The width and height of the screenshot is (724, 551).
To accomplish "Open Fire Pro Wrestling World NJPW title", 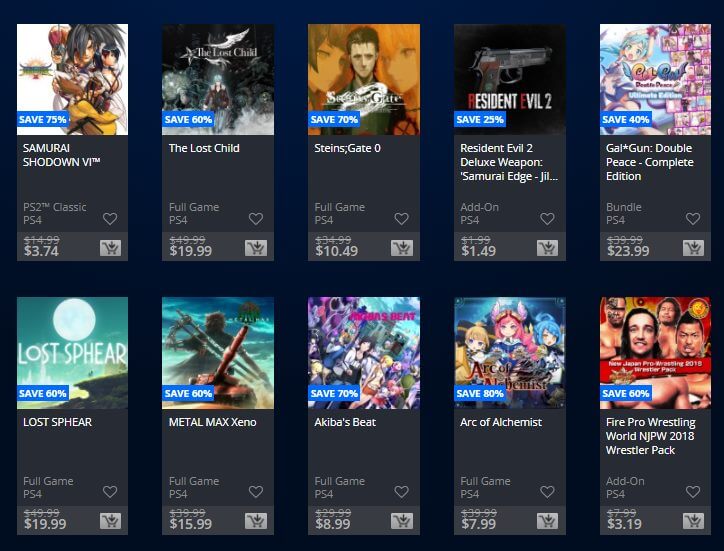I will [651, 436].
